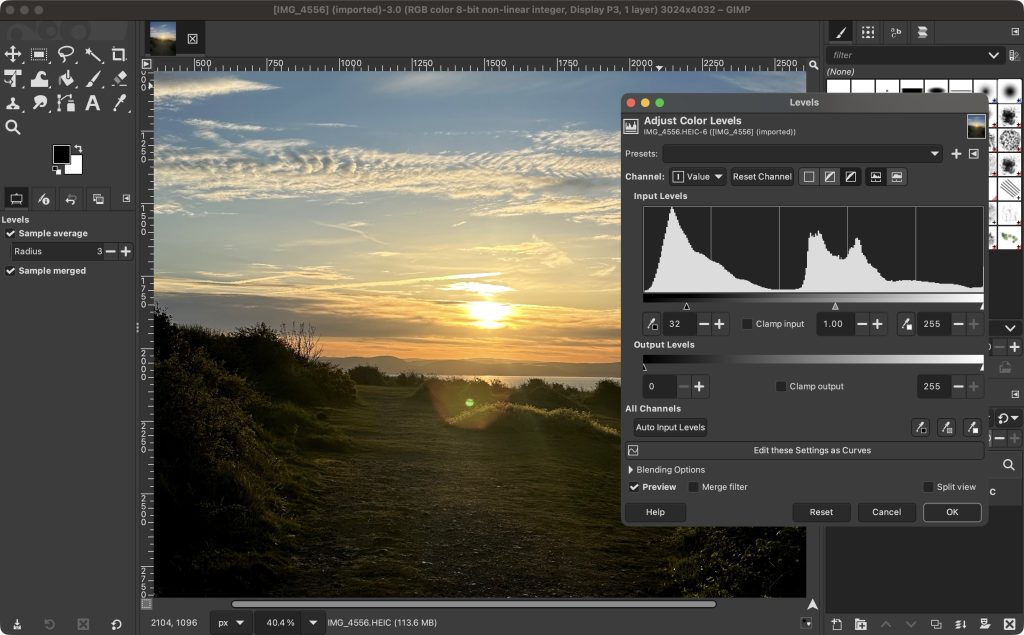Adjust levels in non-linear mode
The width and height of the screenshot is (1024, 635).
pos(829,177)
